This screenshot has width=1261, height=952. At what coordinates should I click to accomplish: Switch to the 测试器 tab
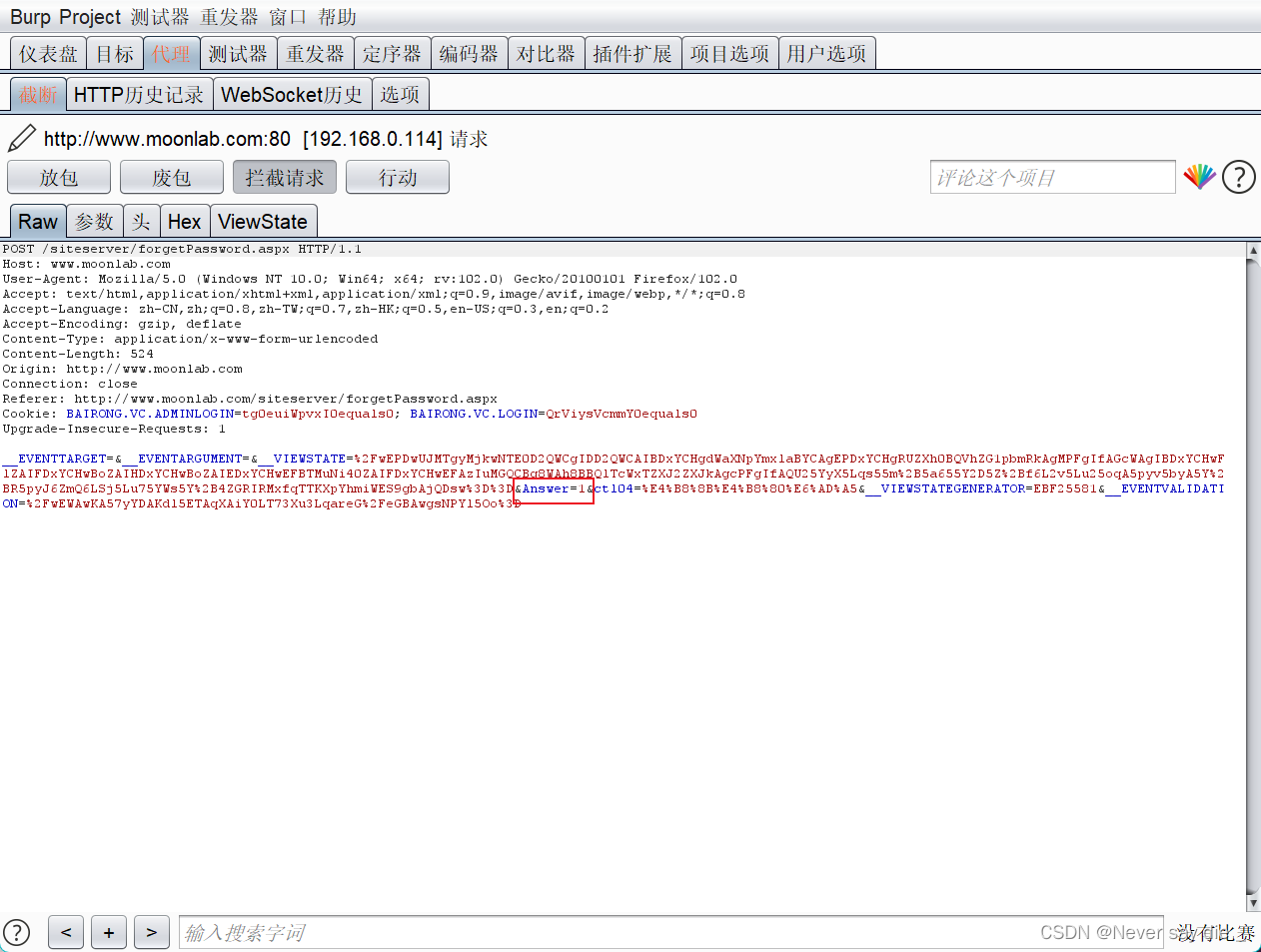pyautogui.click(x=238, y=54)
